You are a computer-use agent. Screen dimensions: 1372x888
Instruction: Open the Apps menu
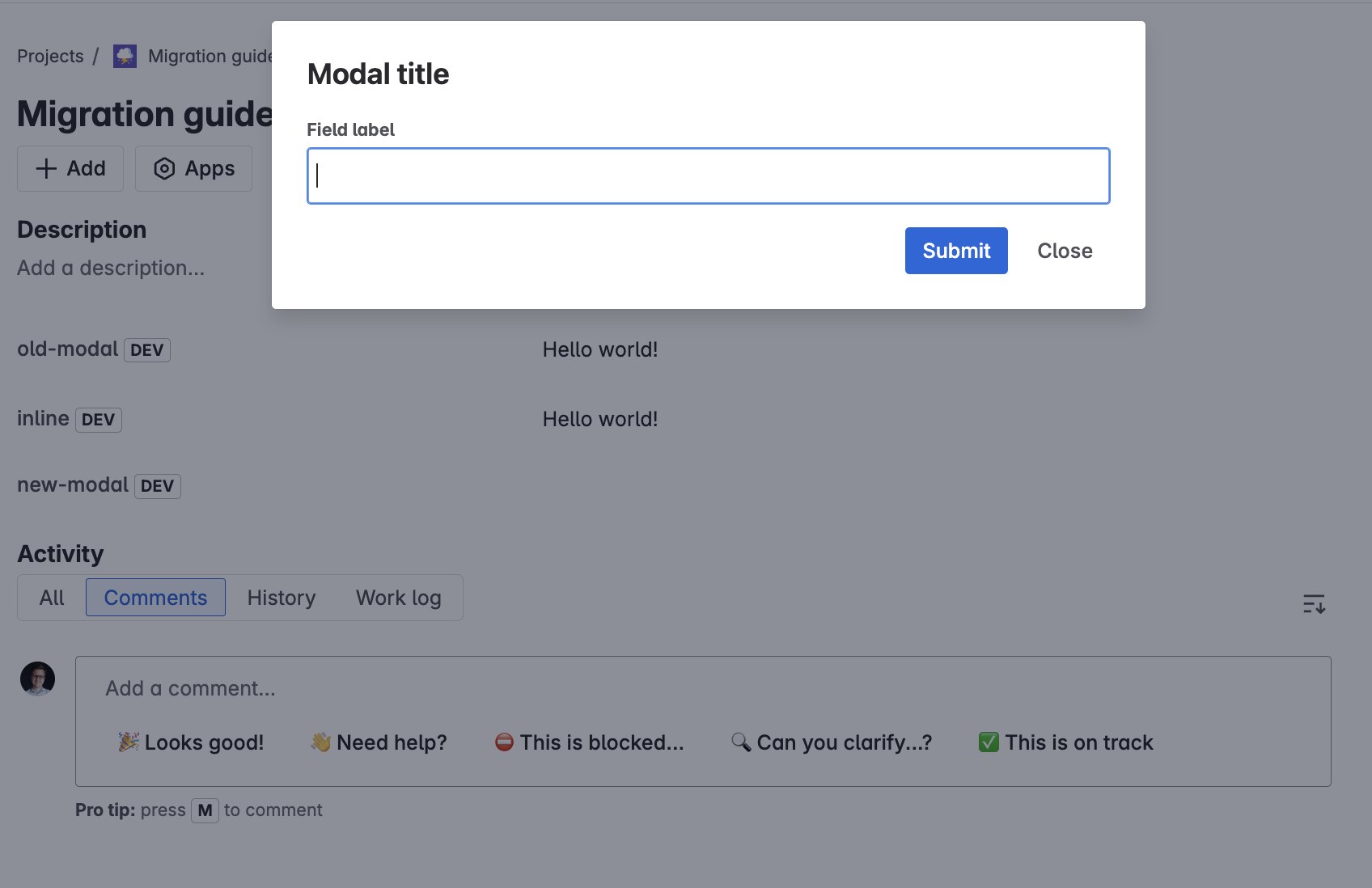tap(193, 168)
